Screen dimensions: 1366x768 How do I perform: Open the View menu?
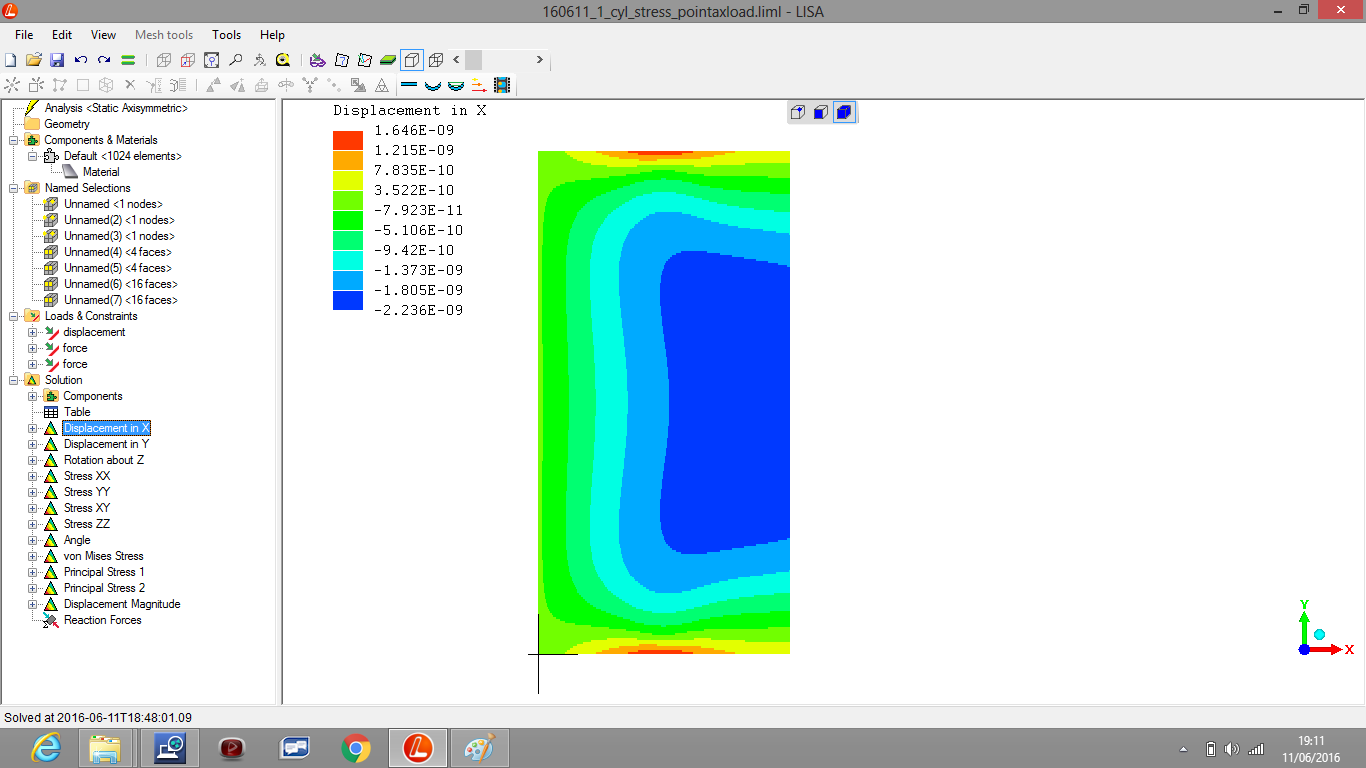[x=103, y=35]
